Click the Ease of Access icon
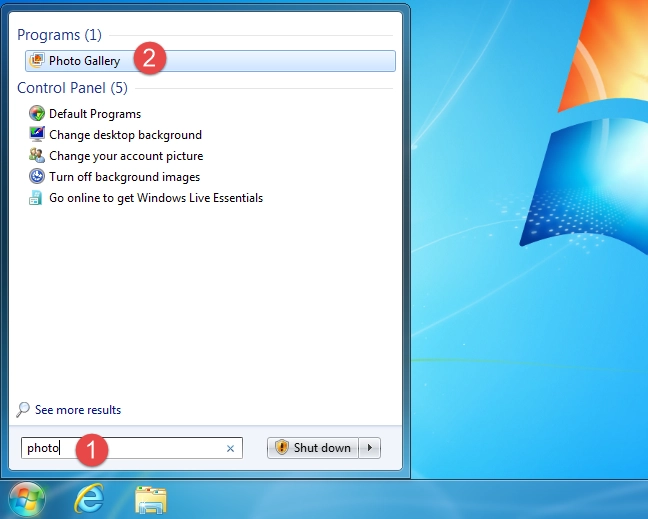This screenshot has height=519, width=648. click(37, 176)
